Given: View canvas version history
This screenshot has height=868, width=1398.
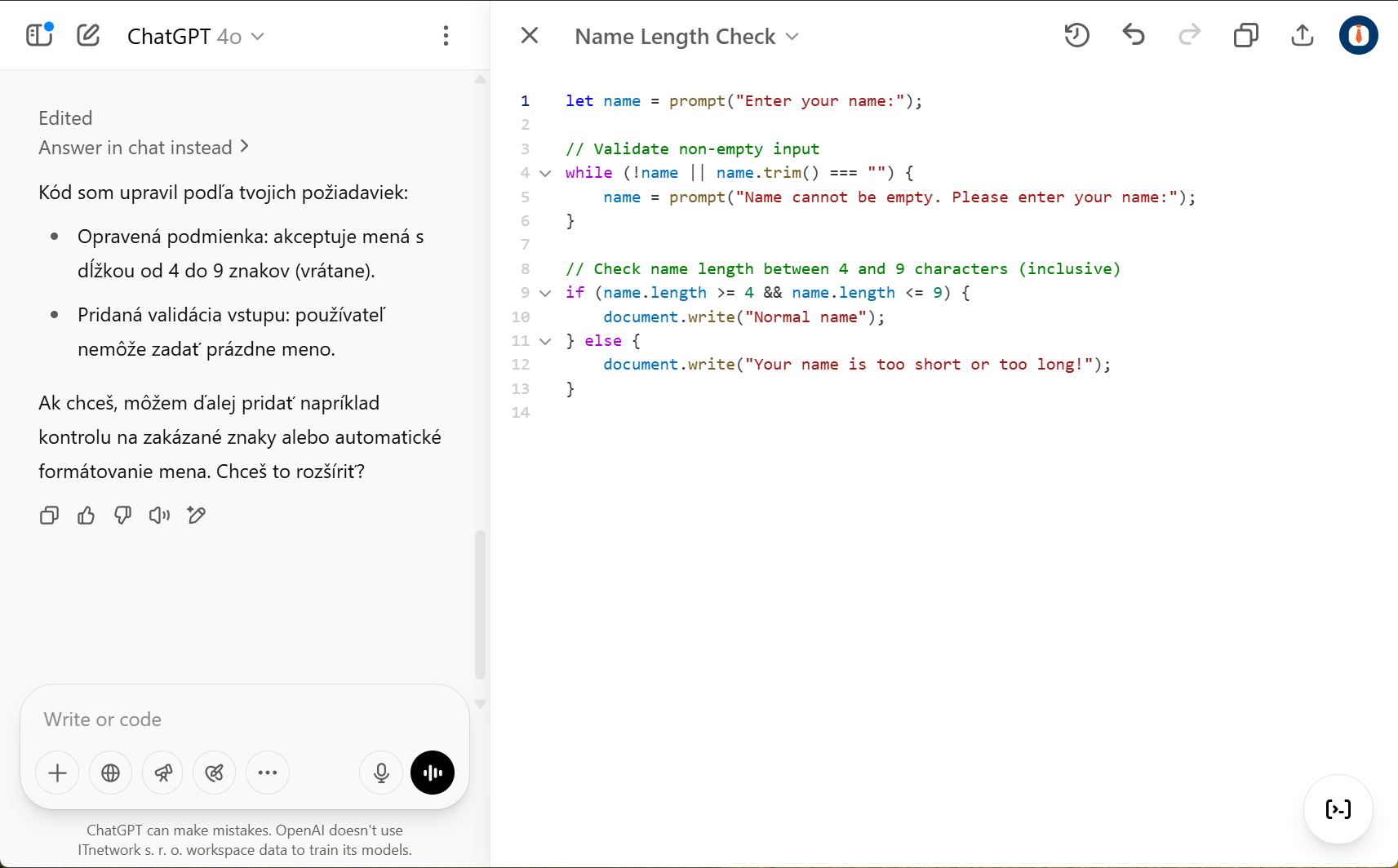Looking at the screenshot, I should pyautogui.click(x=1076, y=35).
